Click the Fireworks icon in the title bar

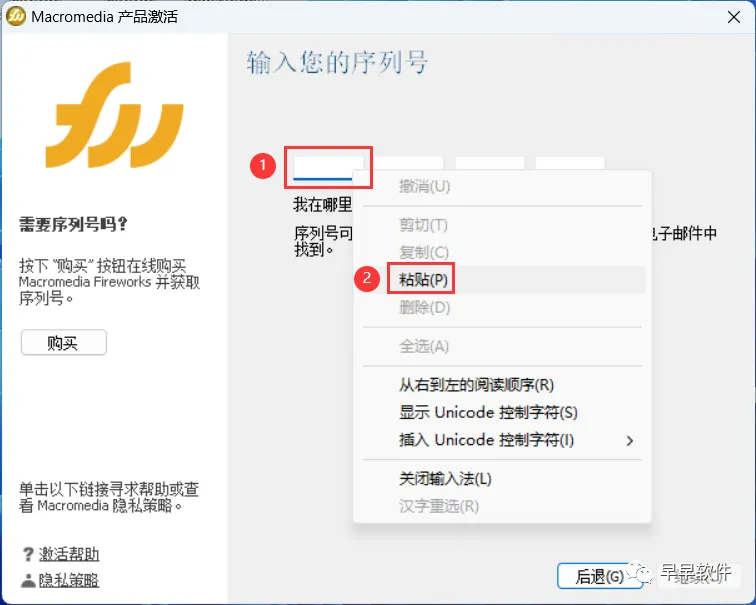tap(16, 16)
